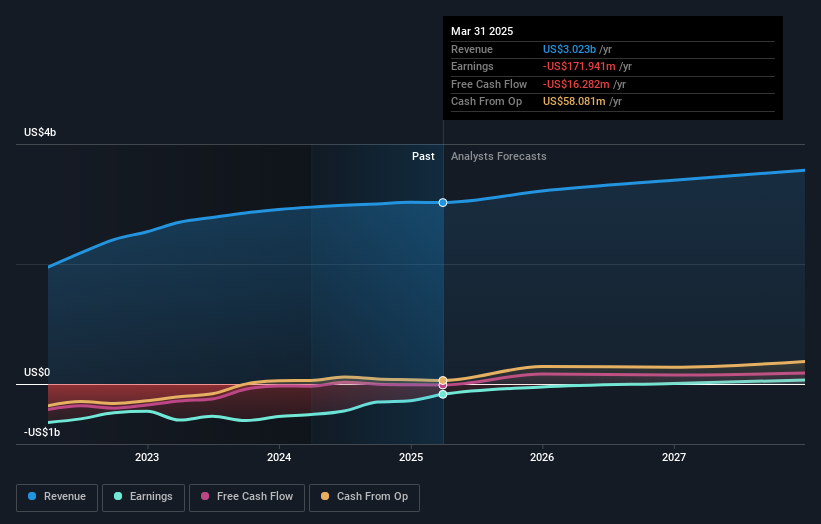Click the Mar 31 2025 tooltip date

(482, 31)
